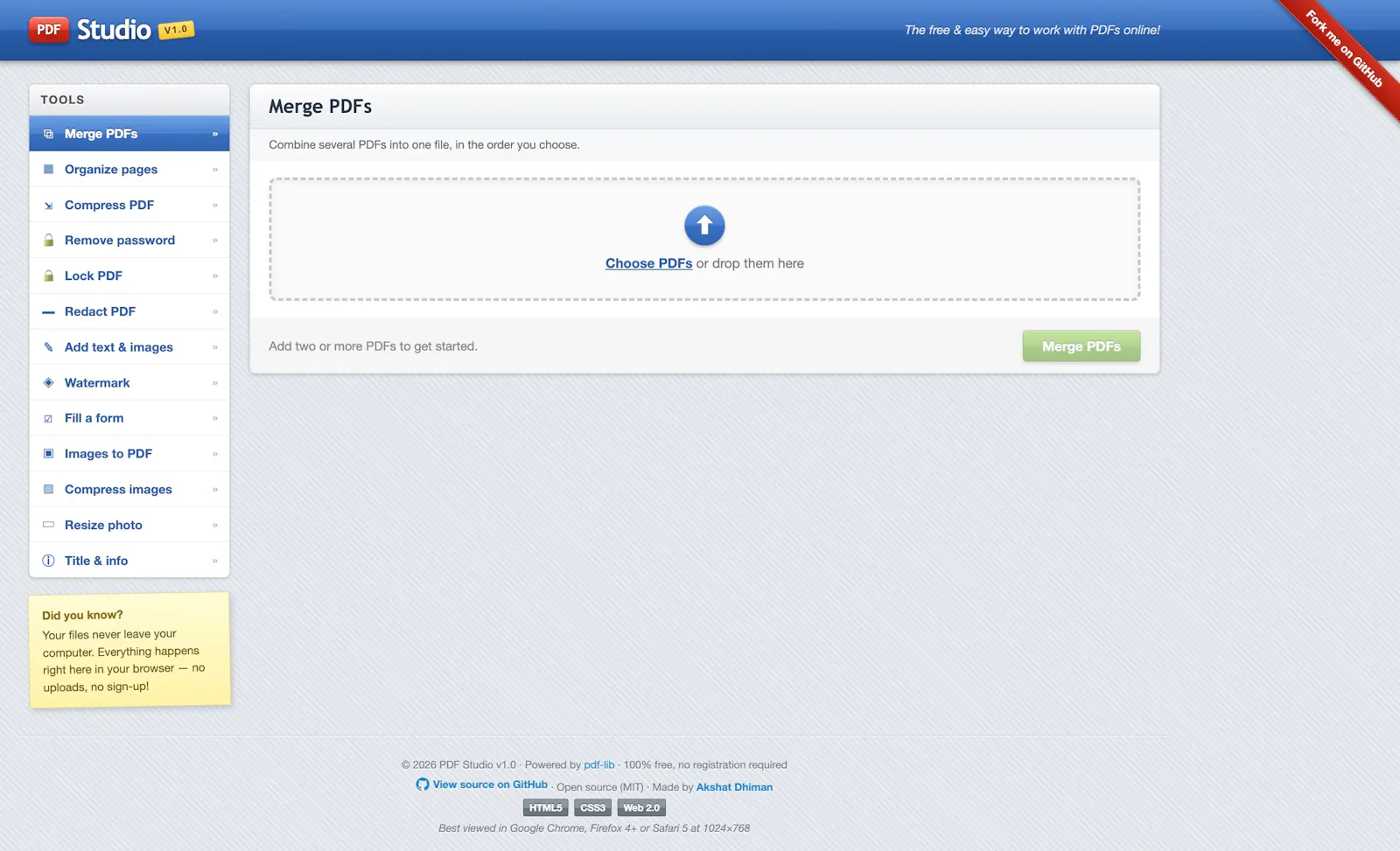1400x851 pixels.
Task: Click the CSS3 badge in footer
Action: click(593, 808)
